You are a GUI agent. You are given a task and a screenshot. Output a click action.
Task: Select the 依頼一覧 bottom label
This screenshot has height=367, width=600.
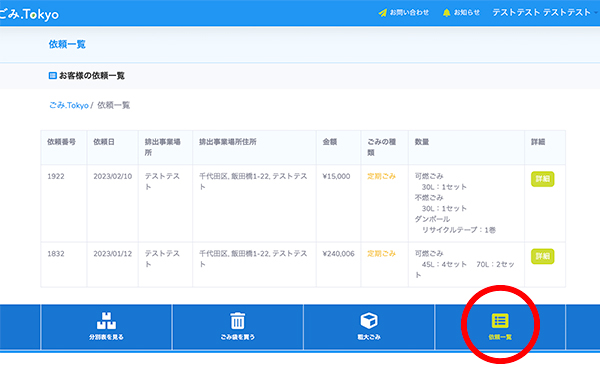coord(500,337)
